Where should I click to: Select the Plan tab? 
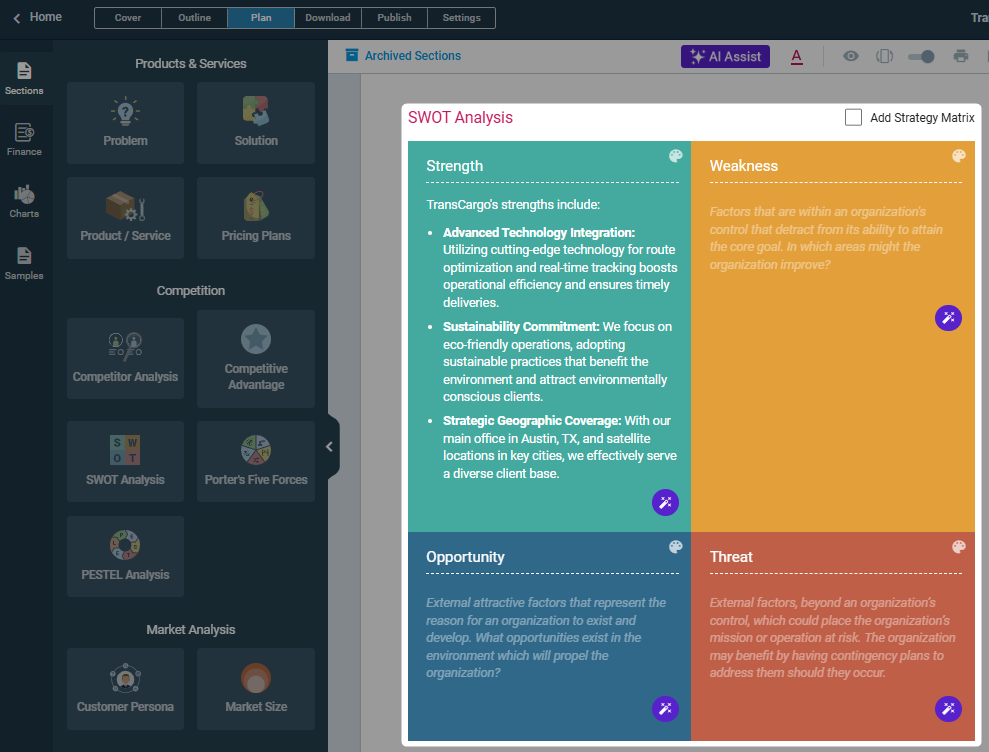click(261, 18)
